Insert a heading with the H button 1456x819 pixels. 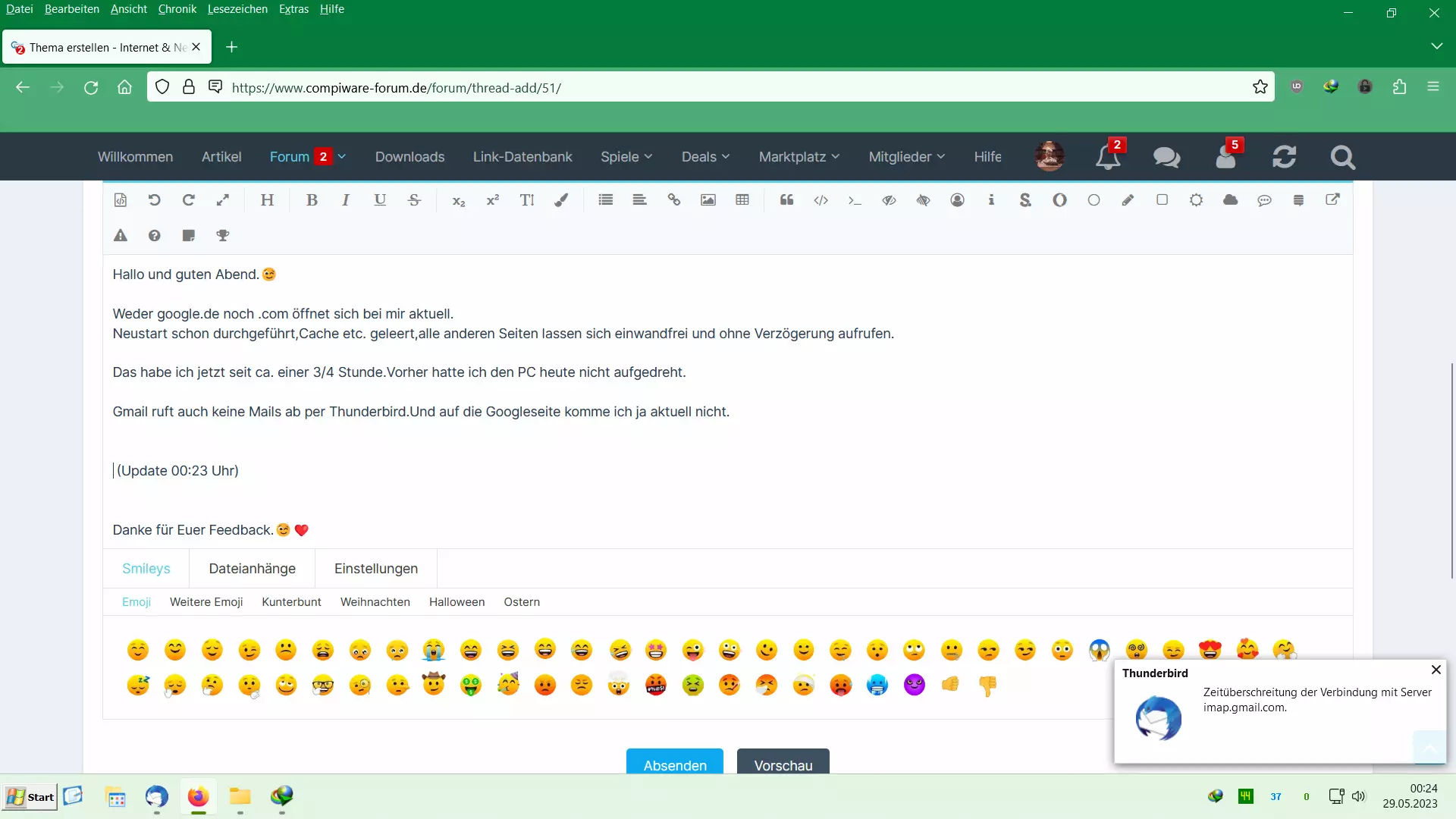(x=267, y=200)
